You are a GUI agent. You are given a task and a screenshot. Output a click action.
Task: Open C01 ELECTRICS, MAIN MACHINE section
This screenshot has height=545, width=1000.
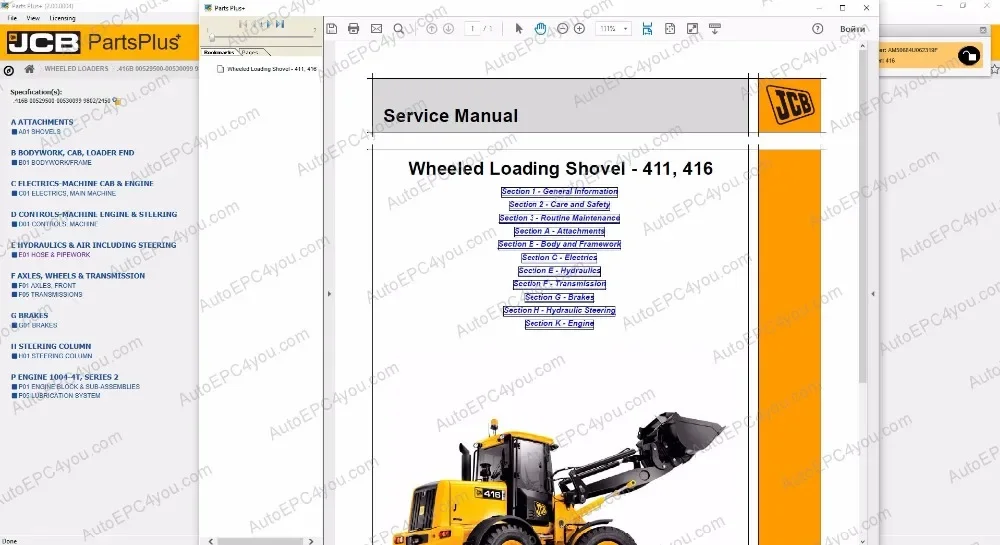(64, 193)
